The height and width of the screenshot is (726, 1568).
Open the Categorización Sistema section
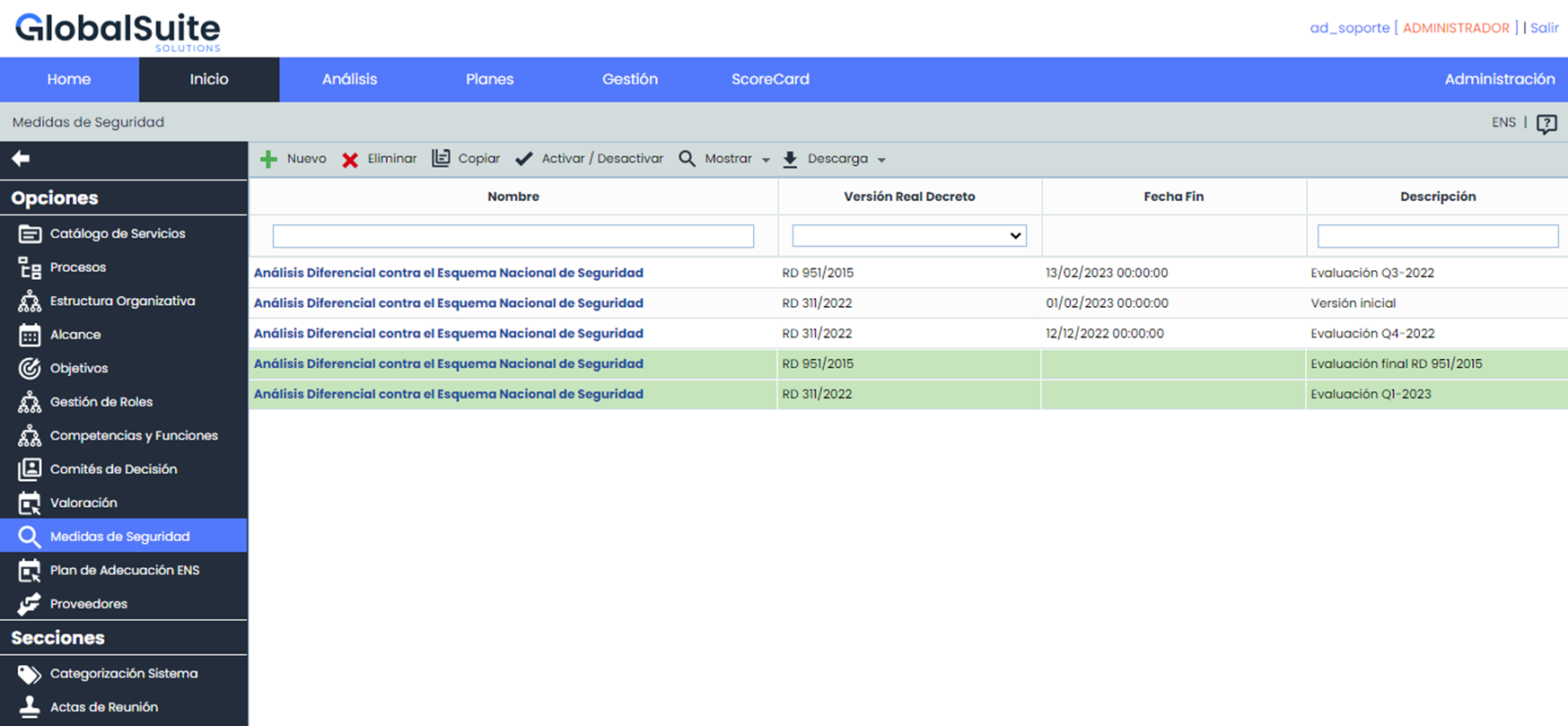(123, 673)
